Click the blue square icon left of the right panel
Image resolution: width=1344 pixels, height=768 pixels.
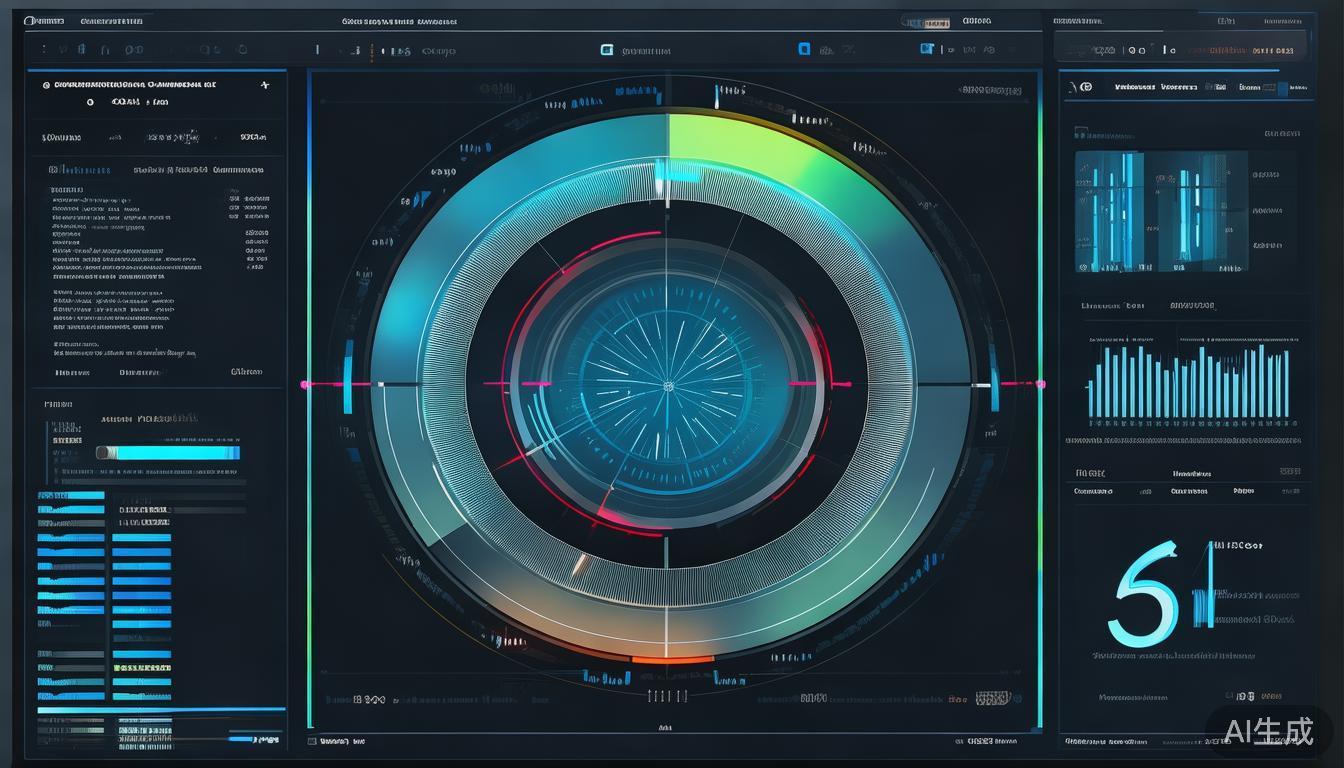926,49
